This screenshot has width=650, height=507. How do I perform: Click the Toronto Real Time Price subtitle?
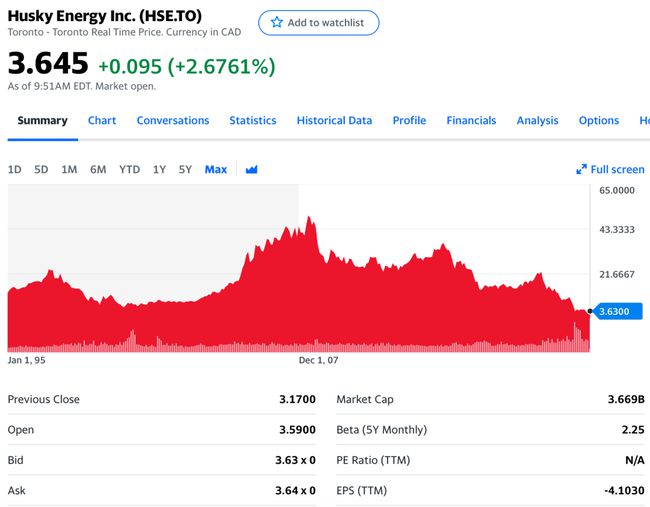124,32
